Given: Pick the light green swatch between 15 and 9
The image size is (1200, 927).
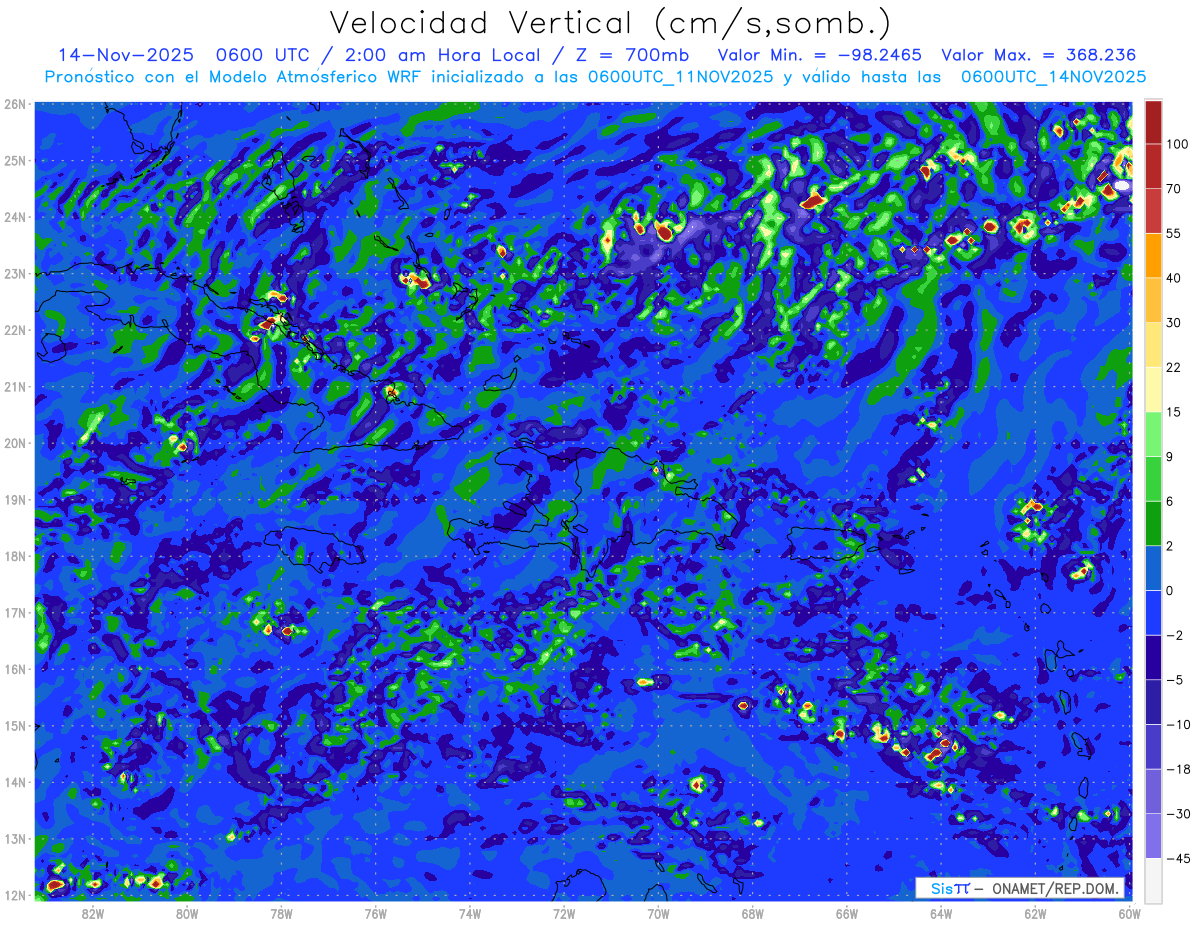Looking at the screenshot, I should tap(1153, 435).
